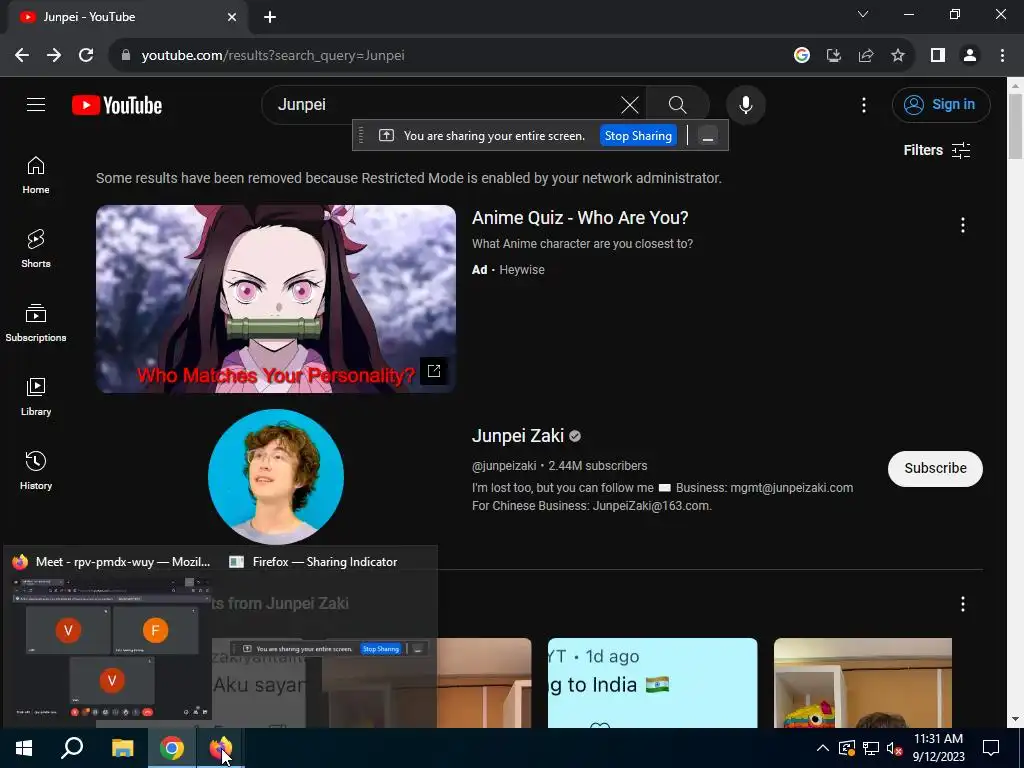Click the @junpeizaki handle text
The image size is (1024, 768).
504,466
